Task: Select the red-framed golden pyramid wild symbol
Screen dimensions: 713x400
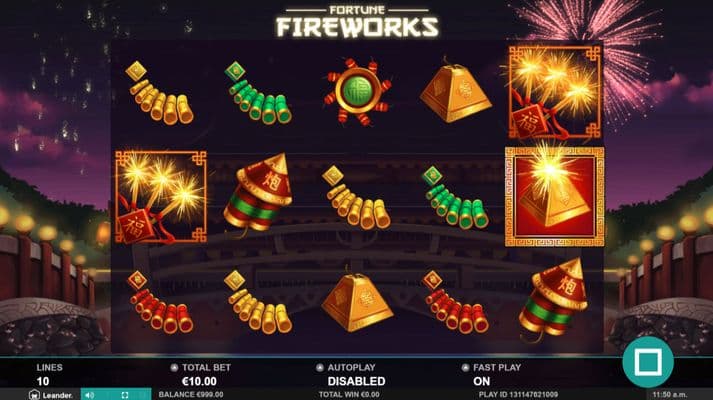Action: pyautogui.click(x=555, y=196)
